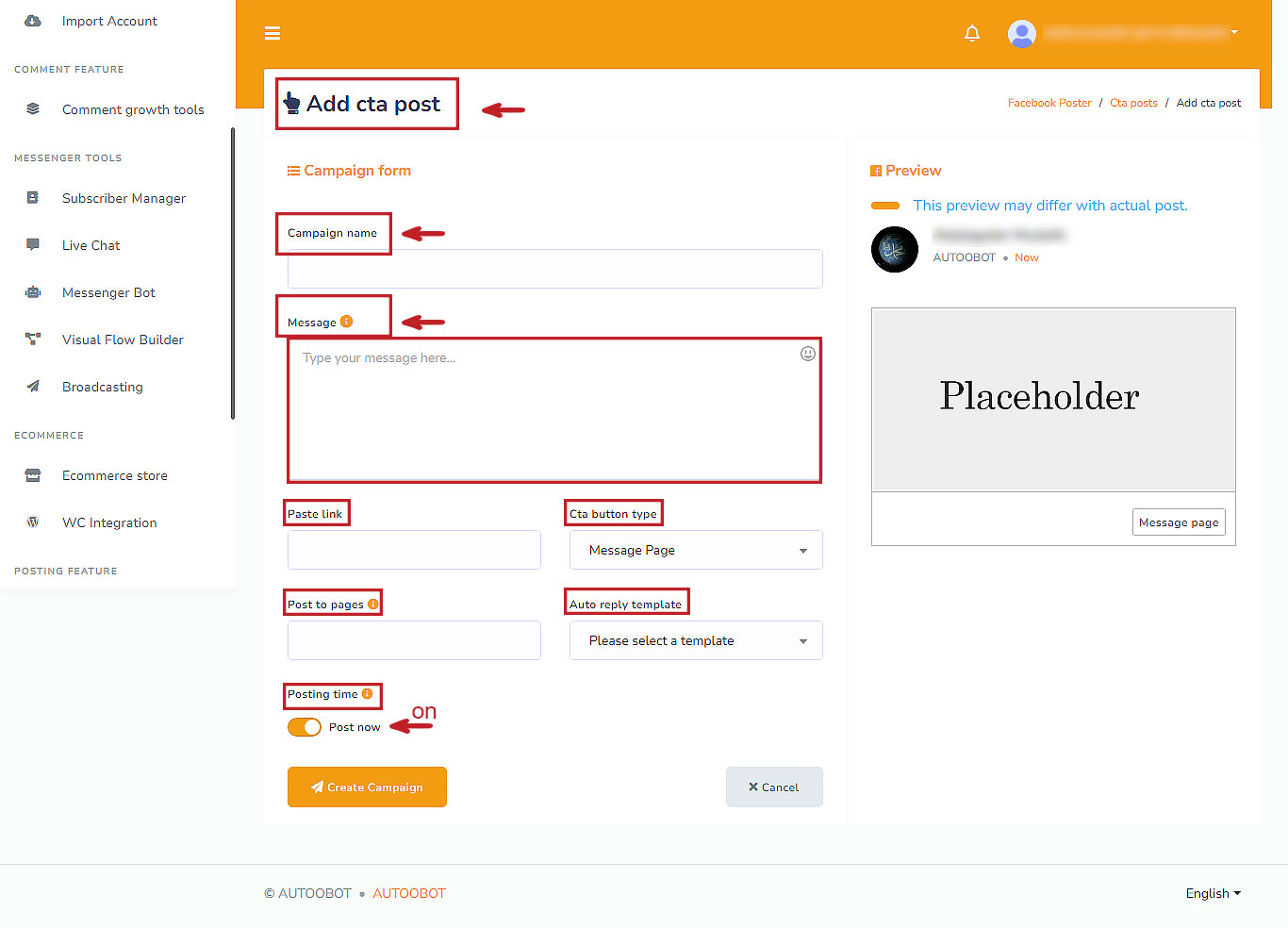Image resolution: width=1288 pixels, height=928 pixels.
Task: Focus the Campaign name input field
Action: tap(554, 269)
